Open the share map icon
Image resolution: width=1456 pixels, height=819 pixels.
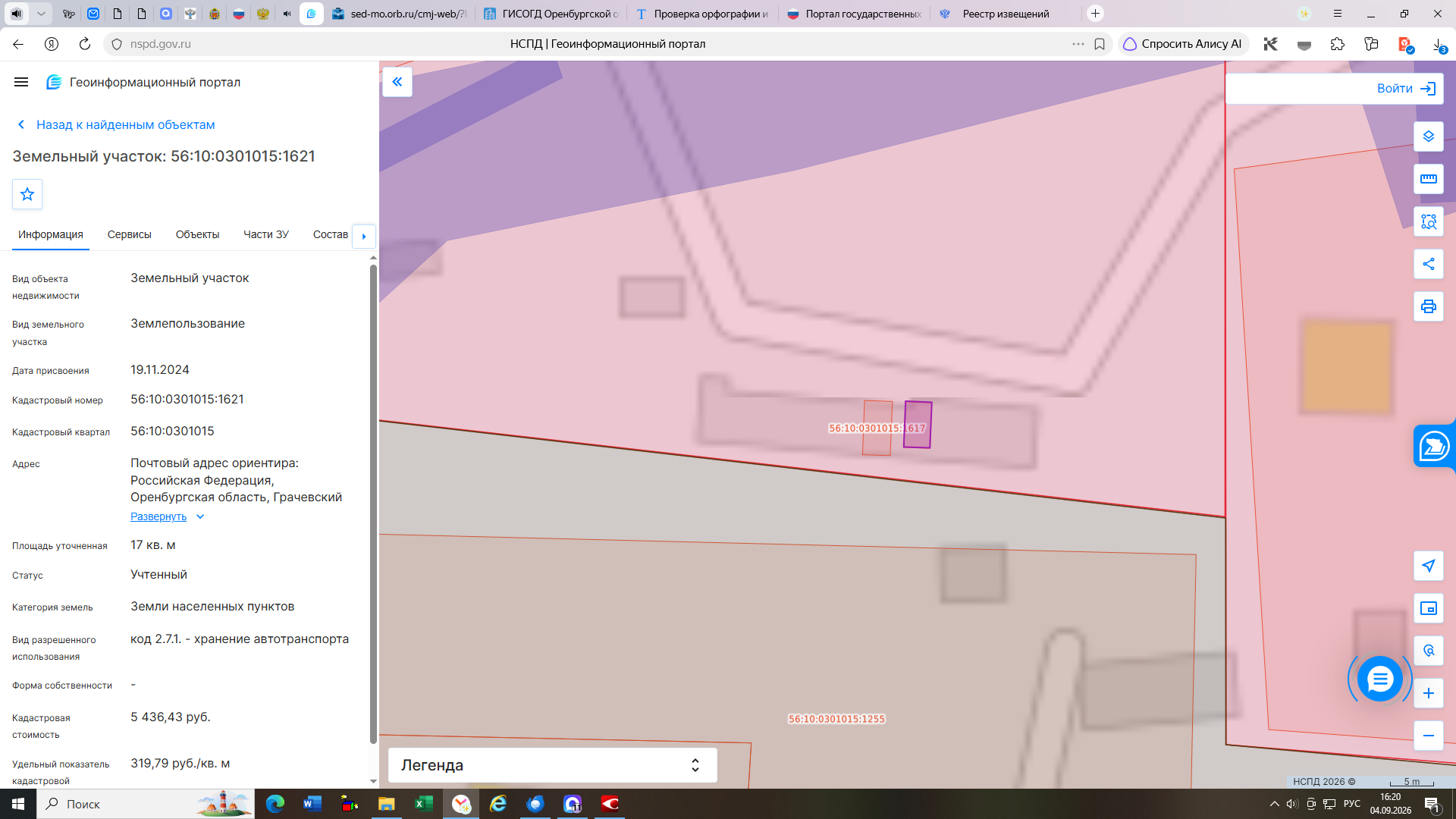coord(1428,264)
